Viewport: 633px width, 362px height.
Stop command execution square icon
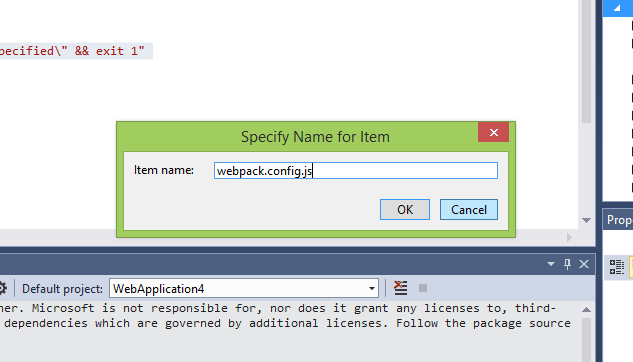click(423, 288)
